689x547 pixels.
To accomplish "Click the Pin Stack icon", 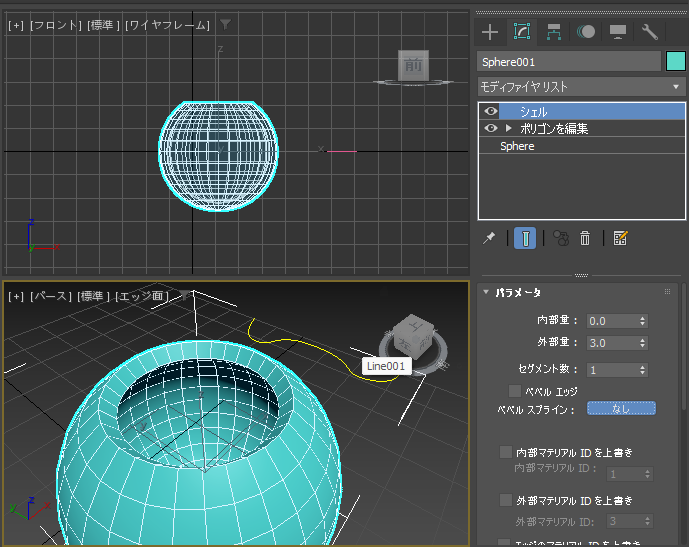I will [x=489, y=238].
